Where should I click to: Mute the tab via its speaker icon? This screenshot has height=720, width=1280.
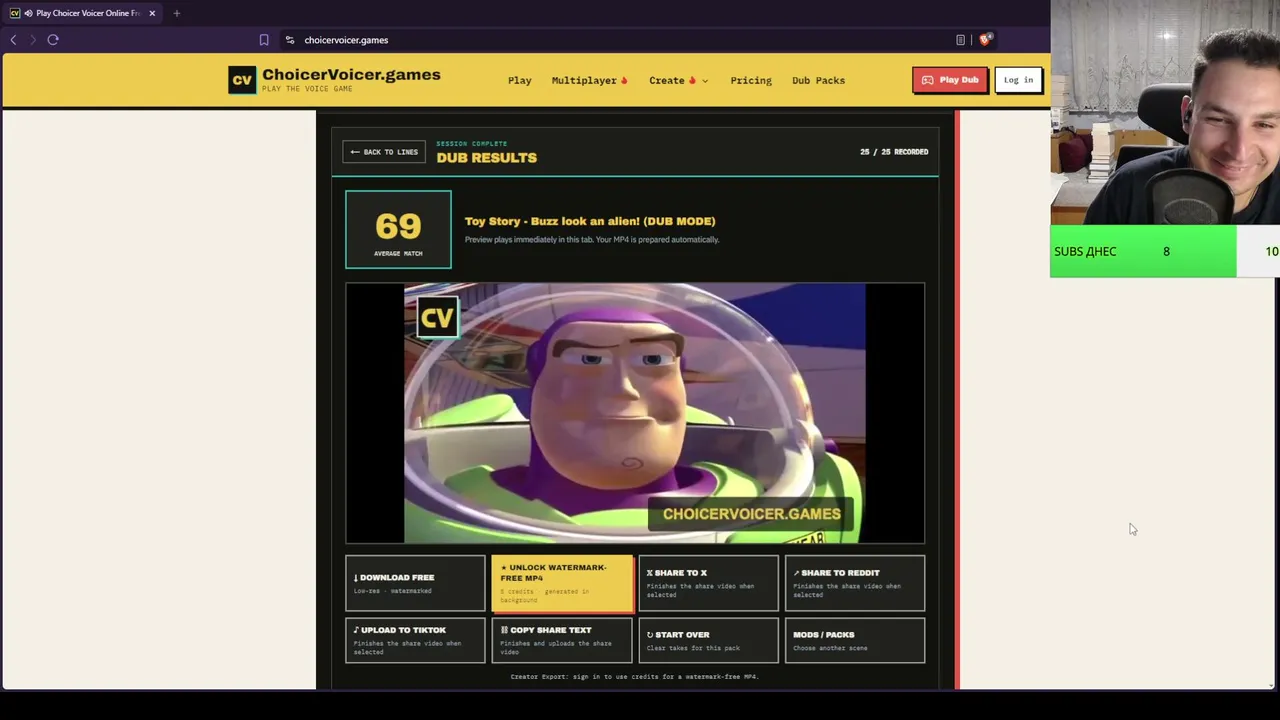[x=28, y=13]
